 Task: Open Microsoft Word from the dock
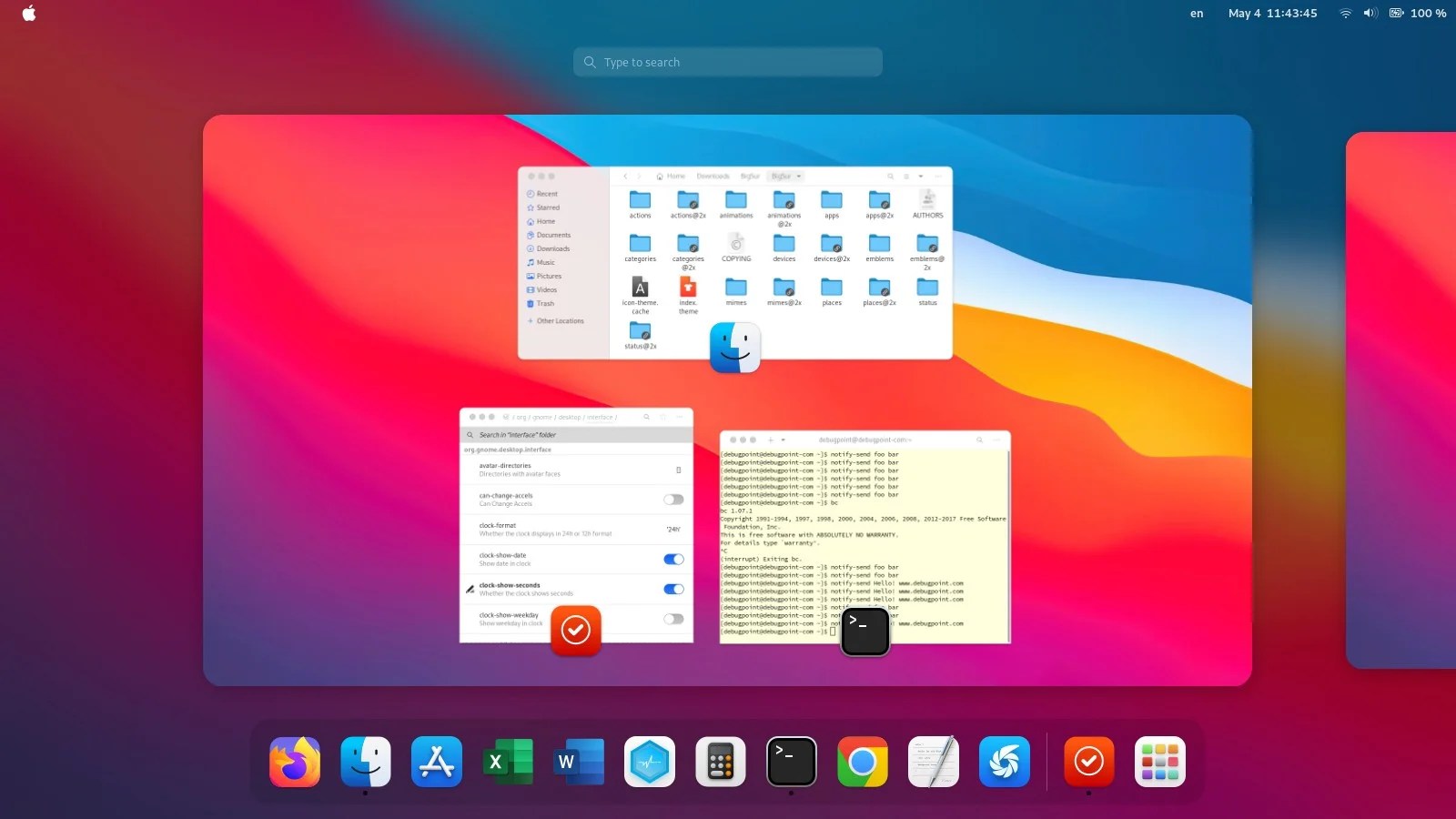pyautogui.click(x=578, y=762)
